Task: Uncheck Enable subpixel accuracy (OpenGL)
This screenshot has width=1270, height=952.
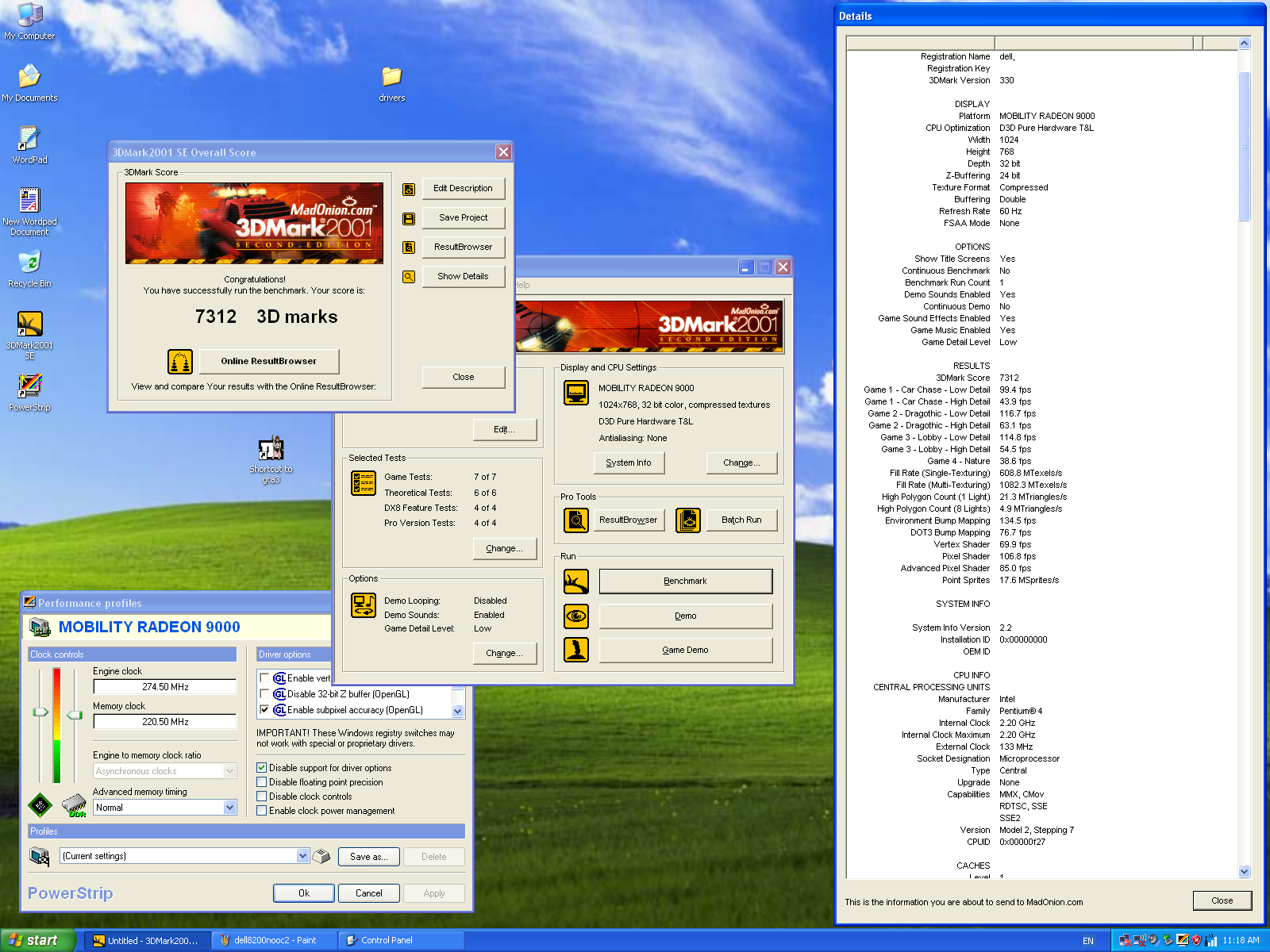Action: click(264, 710)
